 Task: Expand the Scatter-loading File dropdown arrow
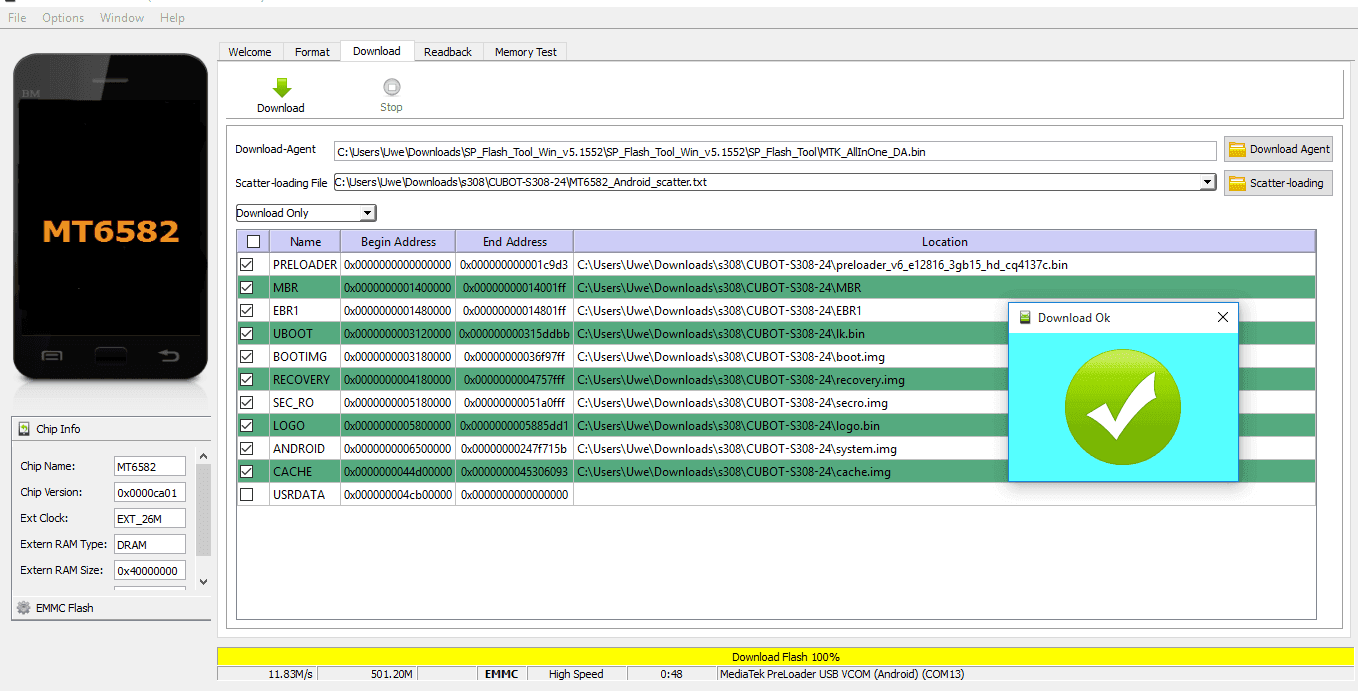[1208, 182]
